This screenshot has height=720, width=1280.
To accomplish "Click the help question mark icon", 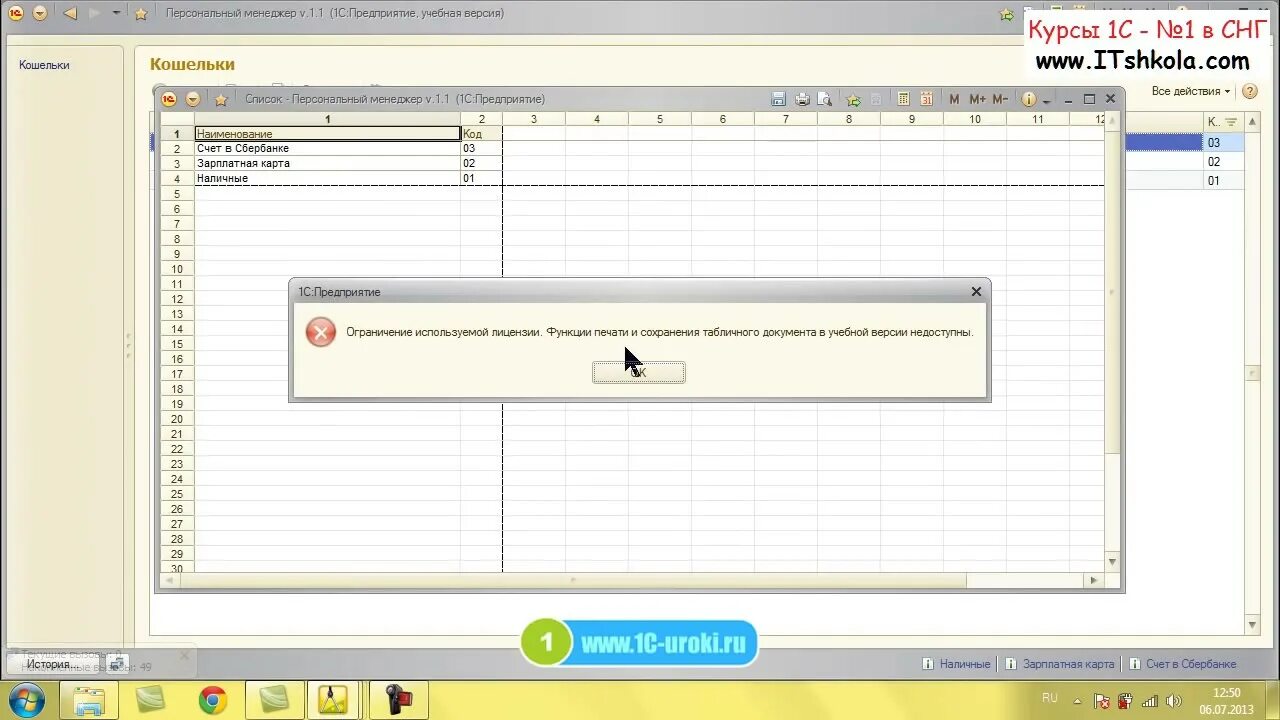I will pyautogui.click(x=1249, y=91).
